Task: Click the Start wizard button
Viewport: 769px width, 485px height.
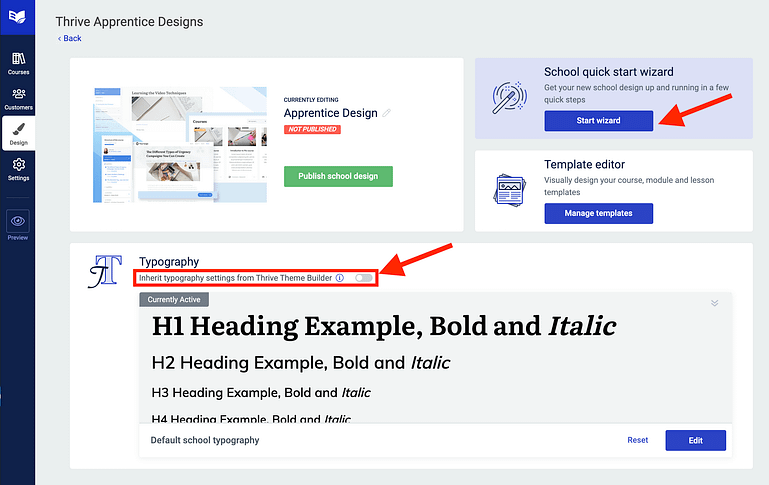Action: point(598,121)
